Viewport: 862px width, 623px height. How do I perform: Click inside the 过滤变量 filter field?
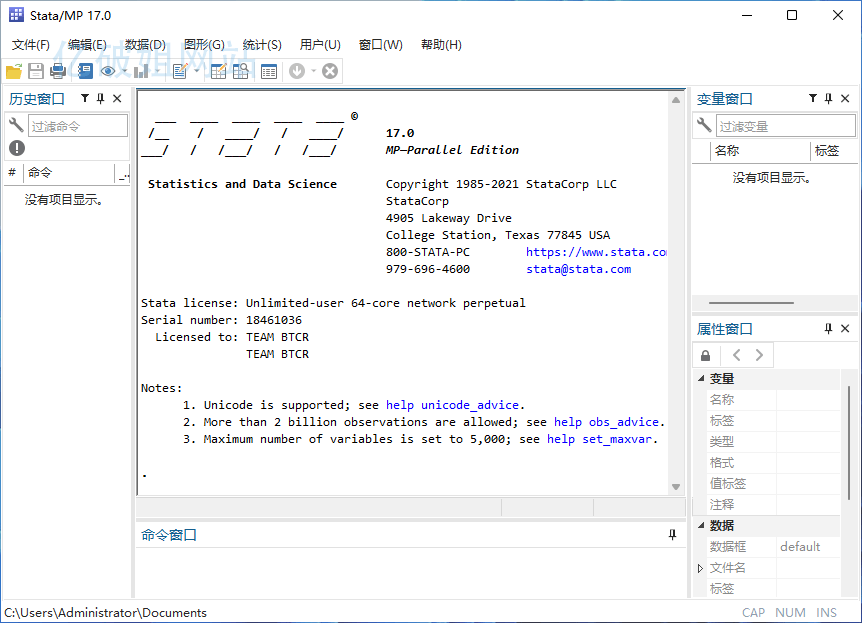(785, 125)
